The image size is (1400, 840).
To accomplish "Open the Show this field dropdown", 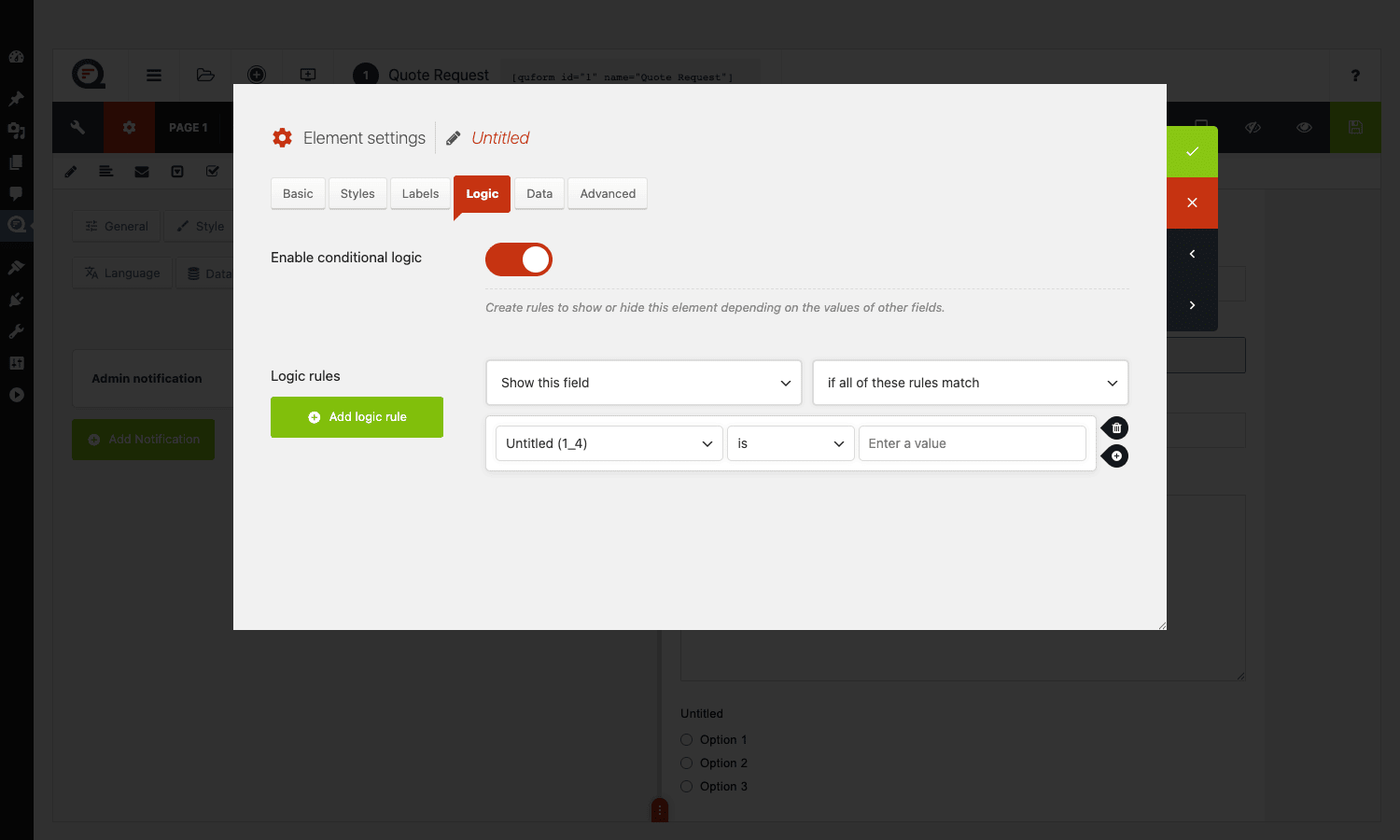I will click(x=644, y=383).
